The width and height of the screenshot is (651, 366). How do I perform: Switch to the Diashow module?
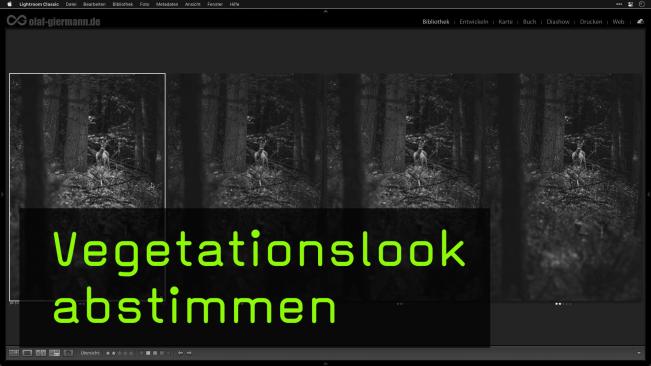coord(558,22)
